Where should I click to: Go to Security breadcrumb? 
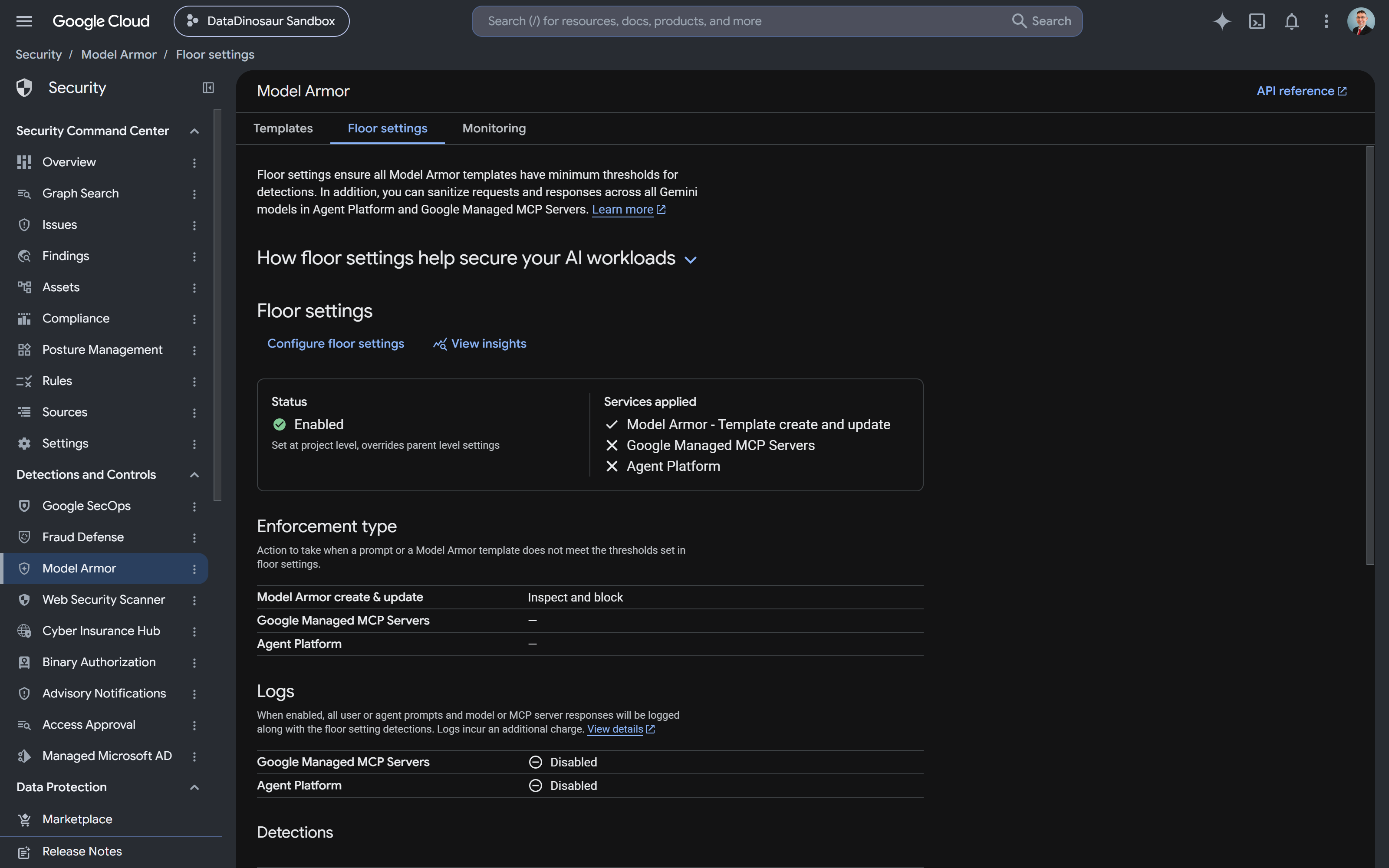point(39,55)
